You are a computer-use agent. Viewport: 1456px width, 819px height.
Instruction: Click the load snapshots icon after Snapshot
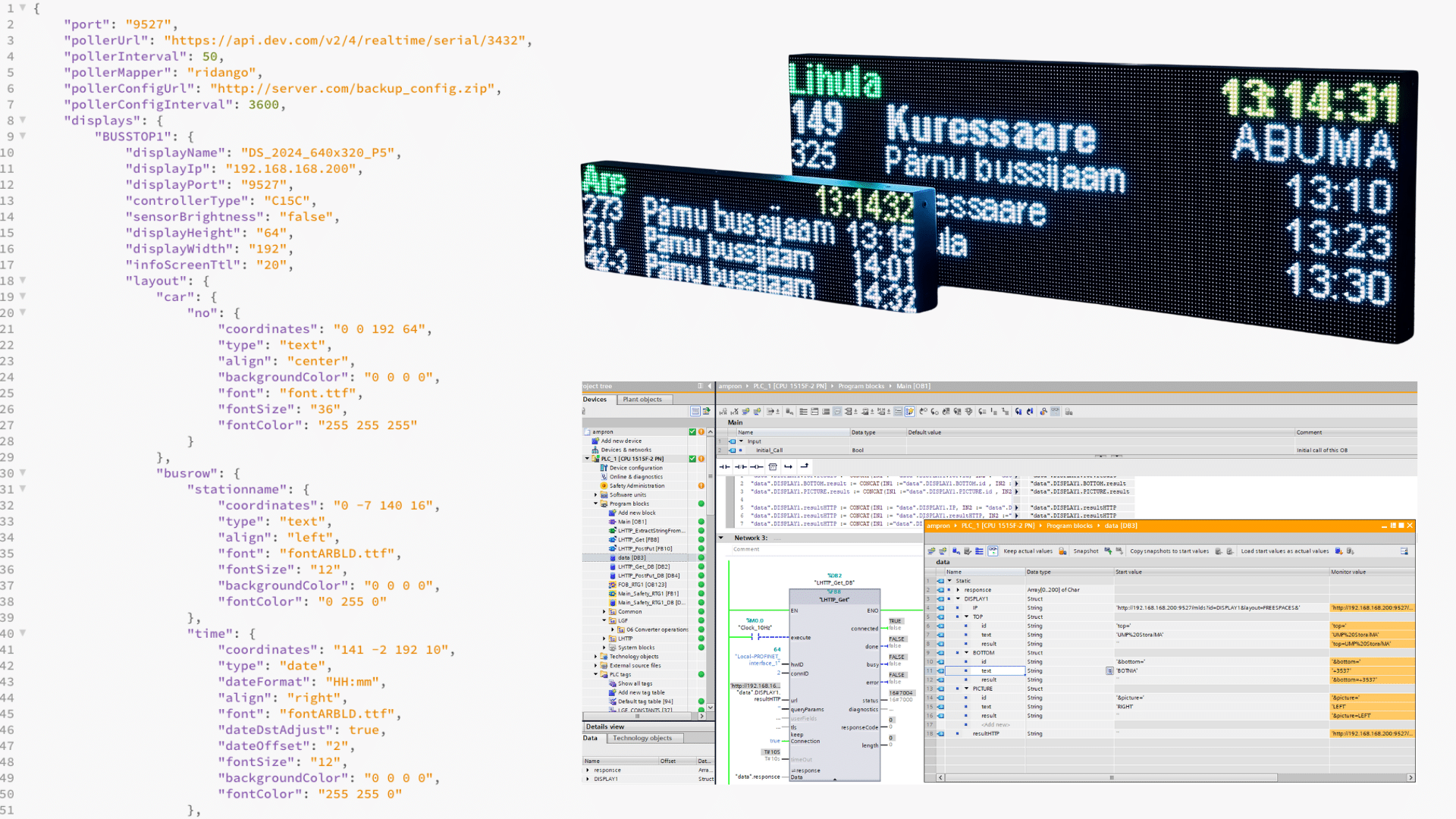(1108, 551)
